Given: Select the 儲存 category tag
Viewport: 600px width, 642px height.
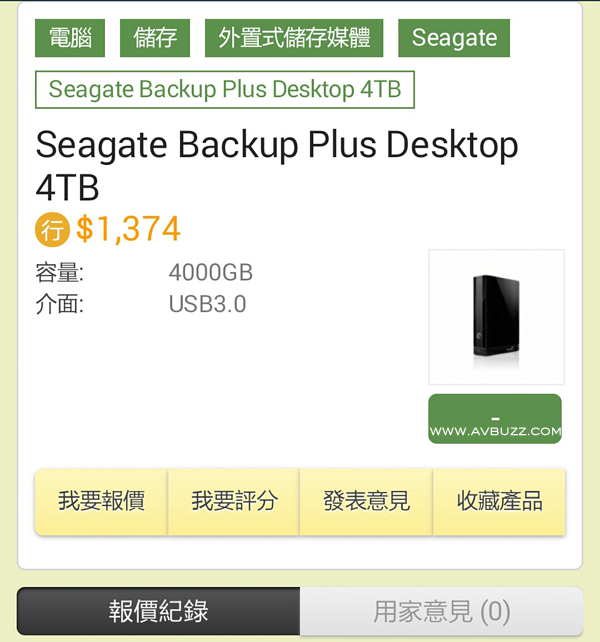Looking at the screenshot, I should coord(155,38).
